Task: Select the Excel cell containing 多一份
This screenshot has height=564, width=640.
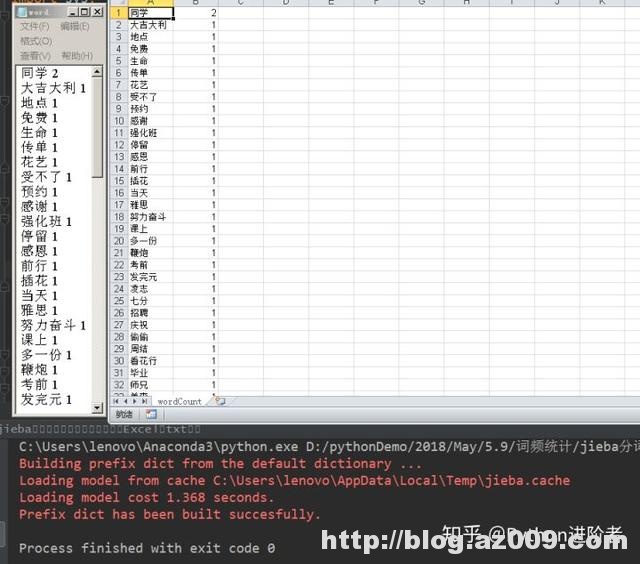Action: [x=150, y=241]
